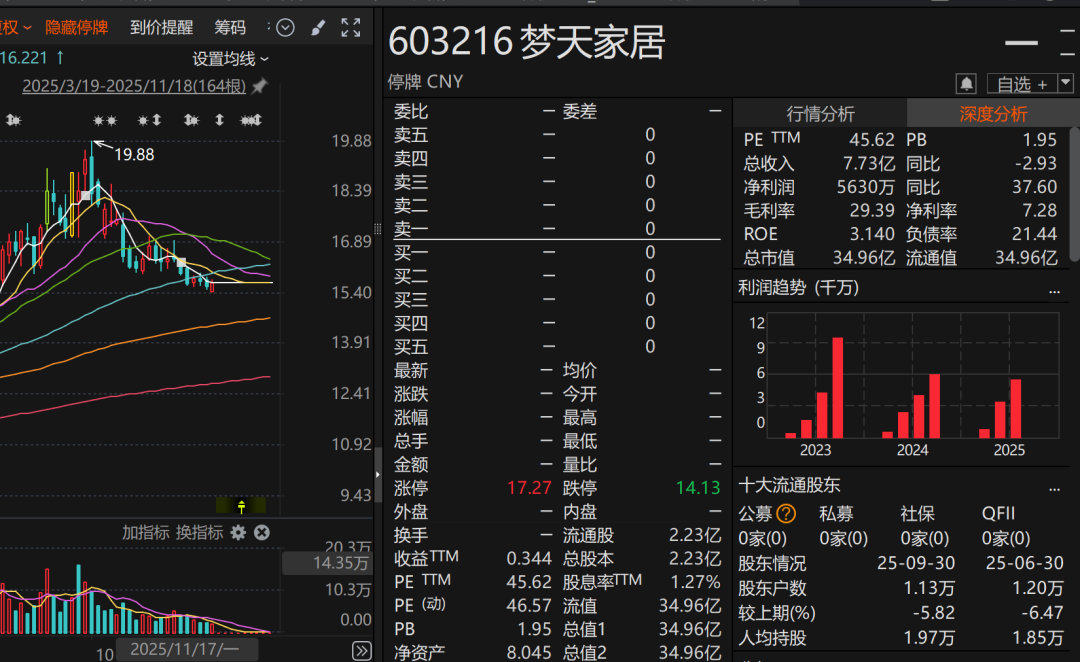The width and height of the screenshot is (1080, 662).
Task: Click the 总收入 value 7.73亿
Action: (869, 163)
